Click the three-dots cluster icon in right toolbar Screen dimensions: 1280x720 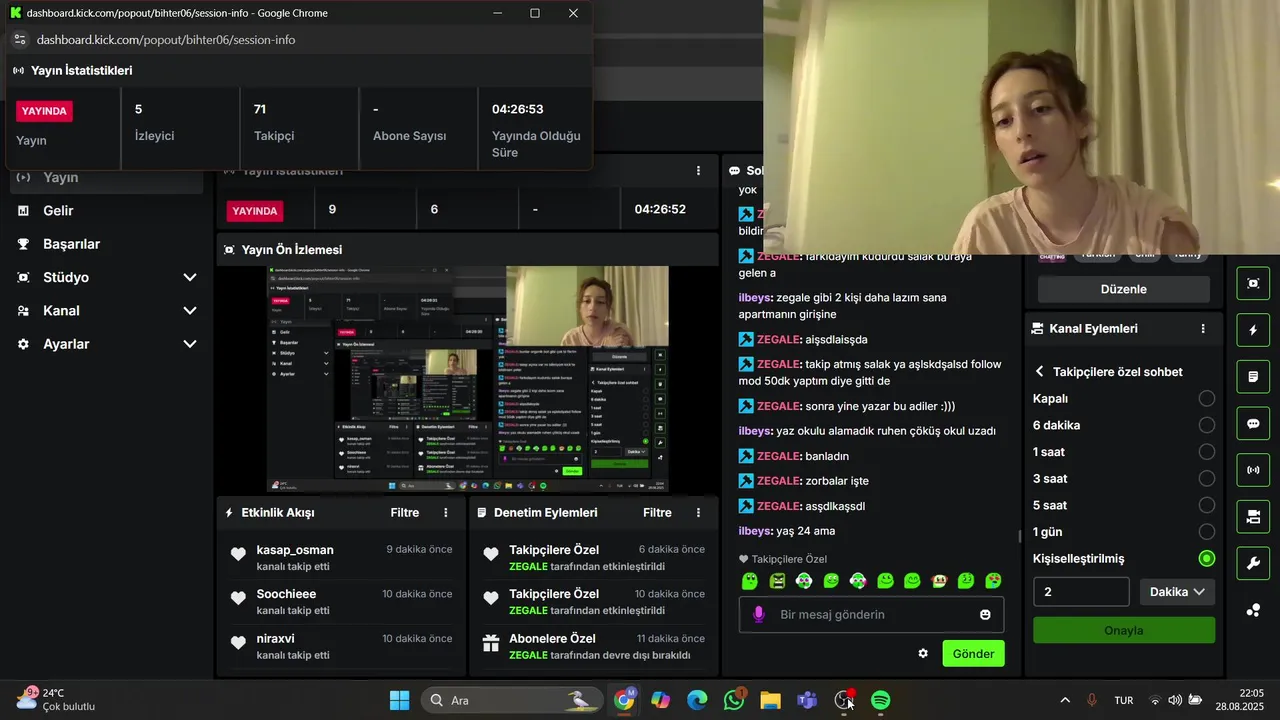point(1253,610)
